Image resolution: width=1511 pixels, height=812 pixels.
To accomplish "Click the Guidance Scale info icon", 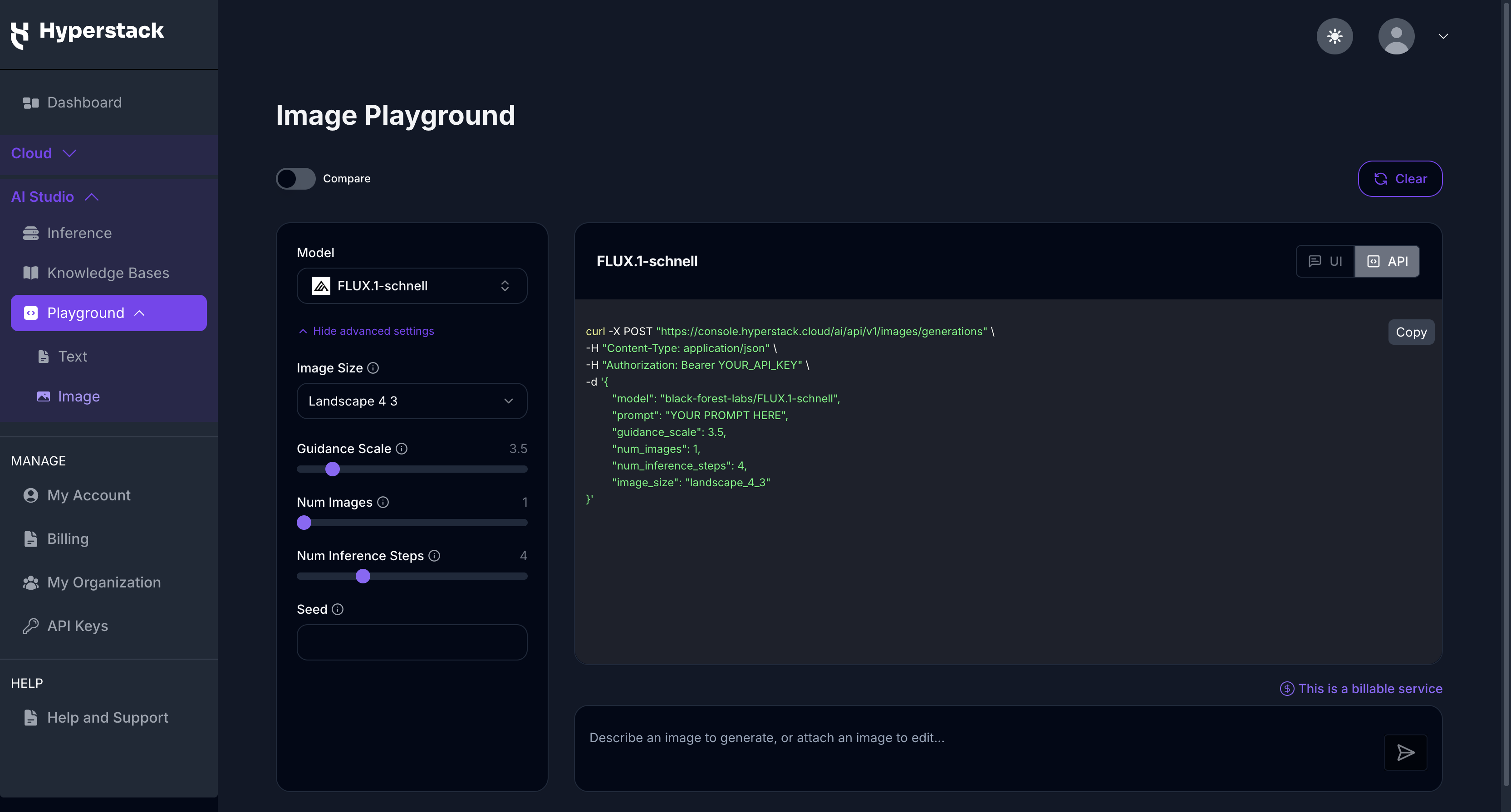I will [401, 449].
